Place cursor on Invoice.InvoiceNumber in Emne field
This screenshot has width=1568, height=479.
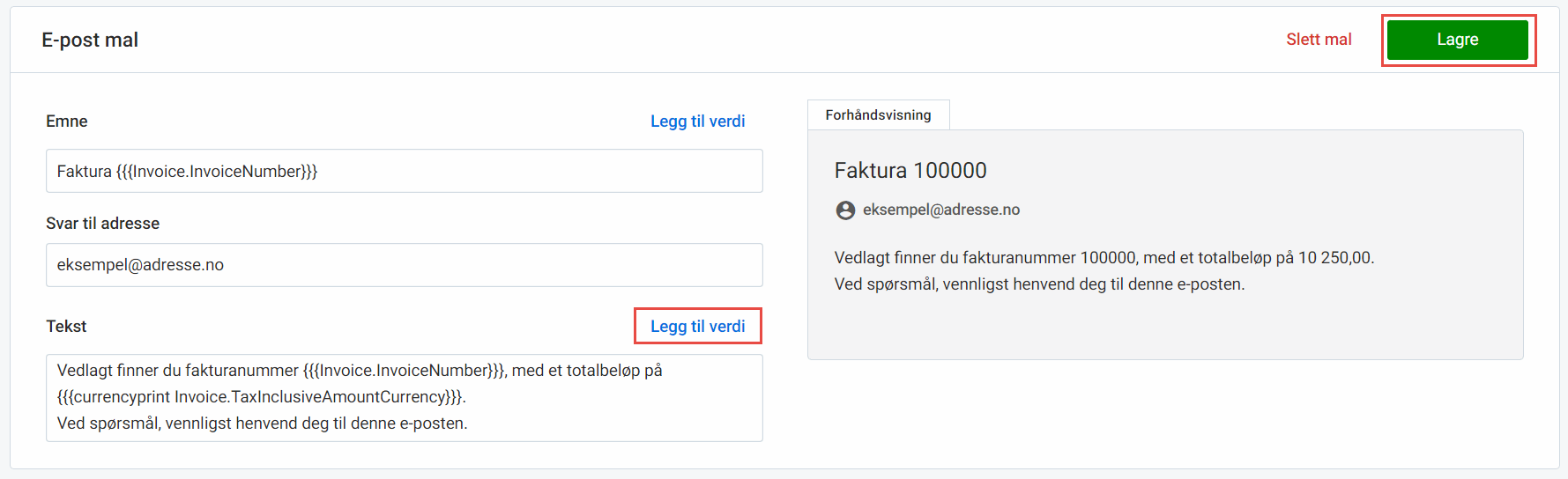[x=217, y=172]
